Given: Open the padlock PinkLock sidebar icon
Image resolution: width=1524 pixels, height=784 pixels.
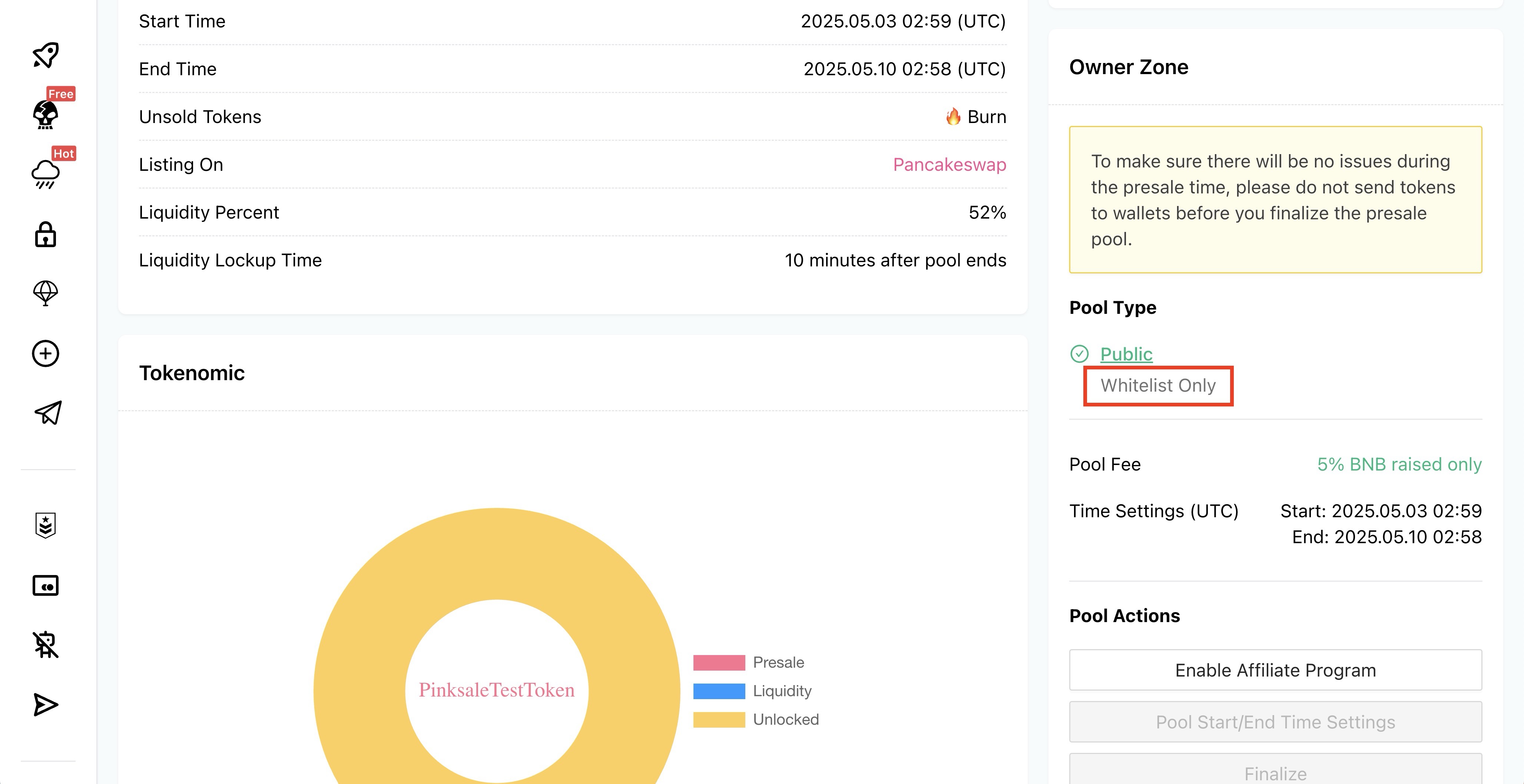Looking at the screenshot, I should pos(46,234).
